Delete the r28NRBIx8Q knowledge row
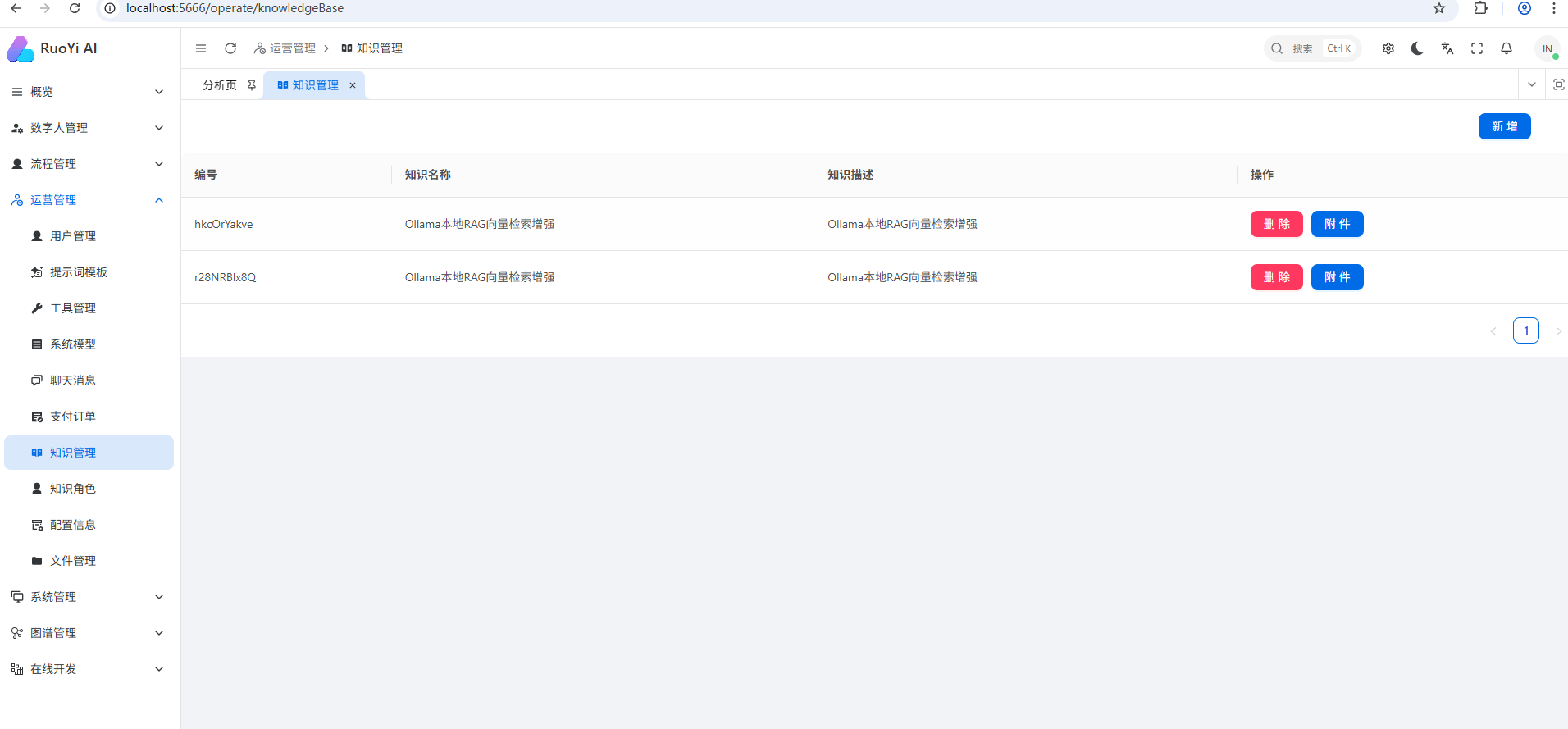The height and width of the screenshot is (729, 1568). coord(1276,277)
